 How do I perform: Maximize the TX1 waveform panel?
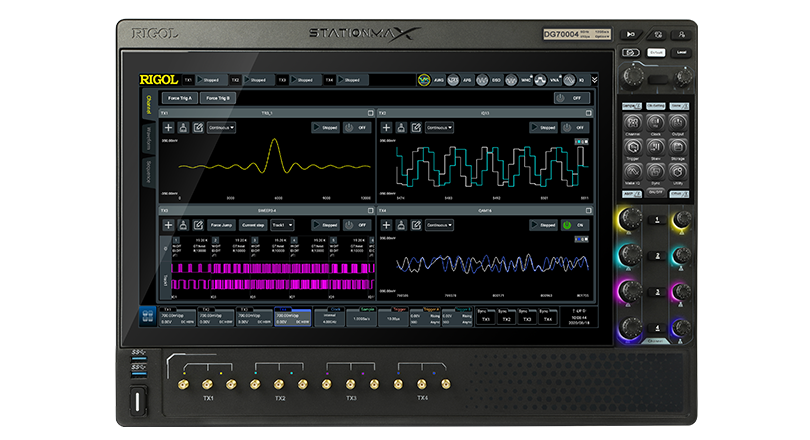[368, 114]
